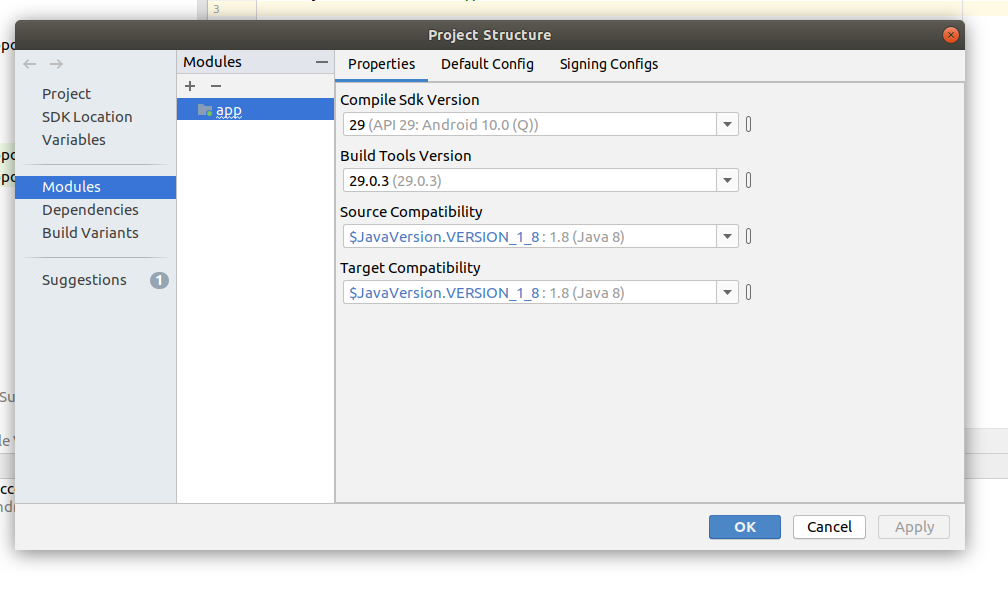Expand the Source Compatibility dropdown
The image size is (1008, 600).
point(727,236)
